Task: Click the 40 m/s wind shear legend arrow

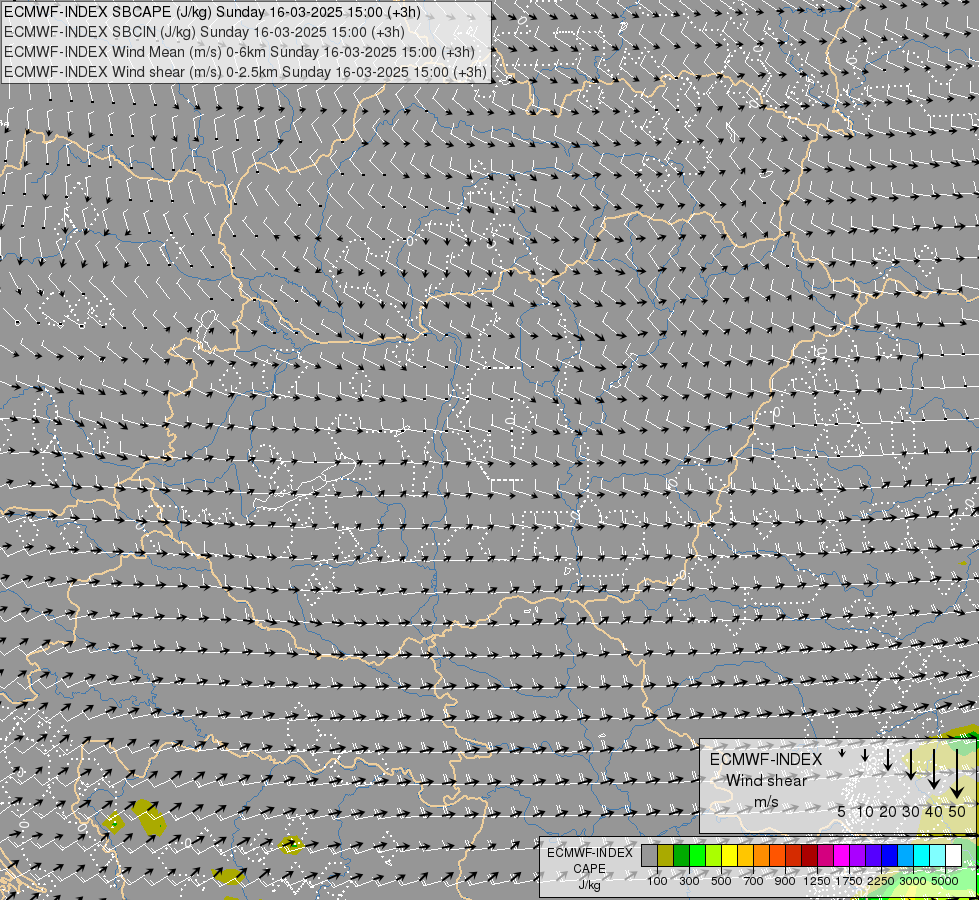Action: (934, 769)
